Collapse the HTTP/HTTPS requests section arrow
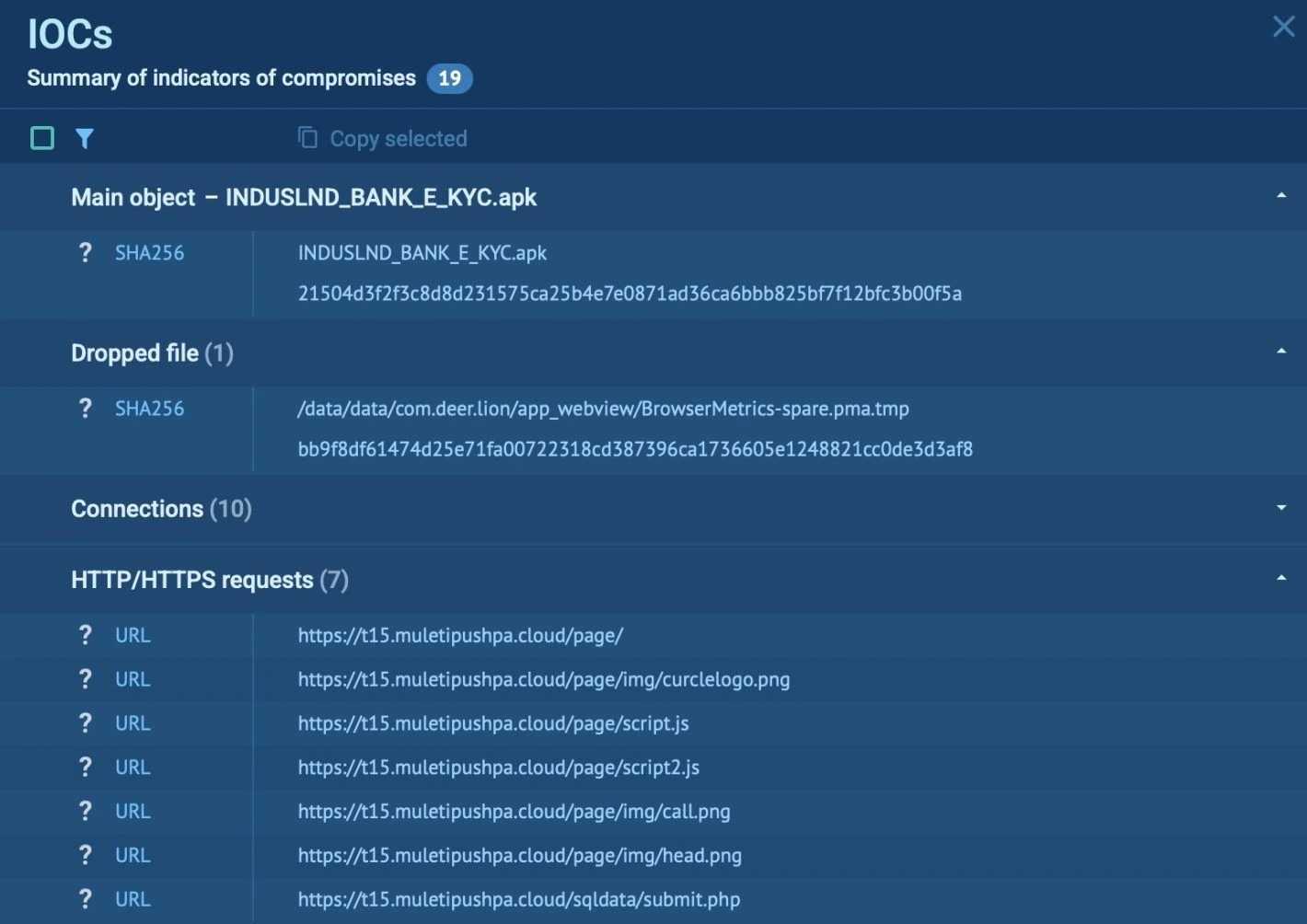Screen dimensions: 1307x924 pos(1280,579)
